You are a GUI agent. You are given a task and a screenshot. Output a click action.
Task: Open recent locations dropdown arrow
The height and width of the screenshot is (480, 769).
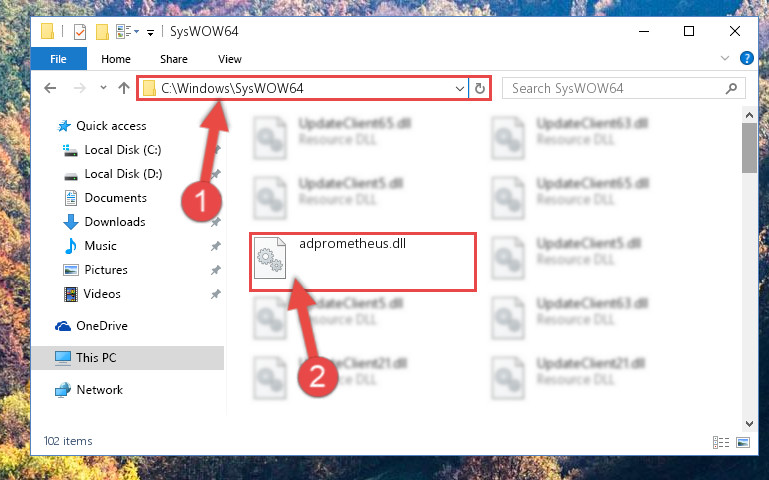pos(103,88)
